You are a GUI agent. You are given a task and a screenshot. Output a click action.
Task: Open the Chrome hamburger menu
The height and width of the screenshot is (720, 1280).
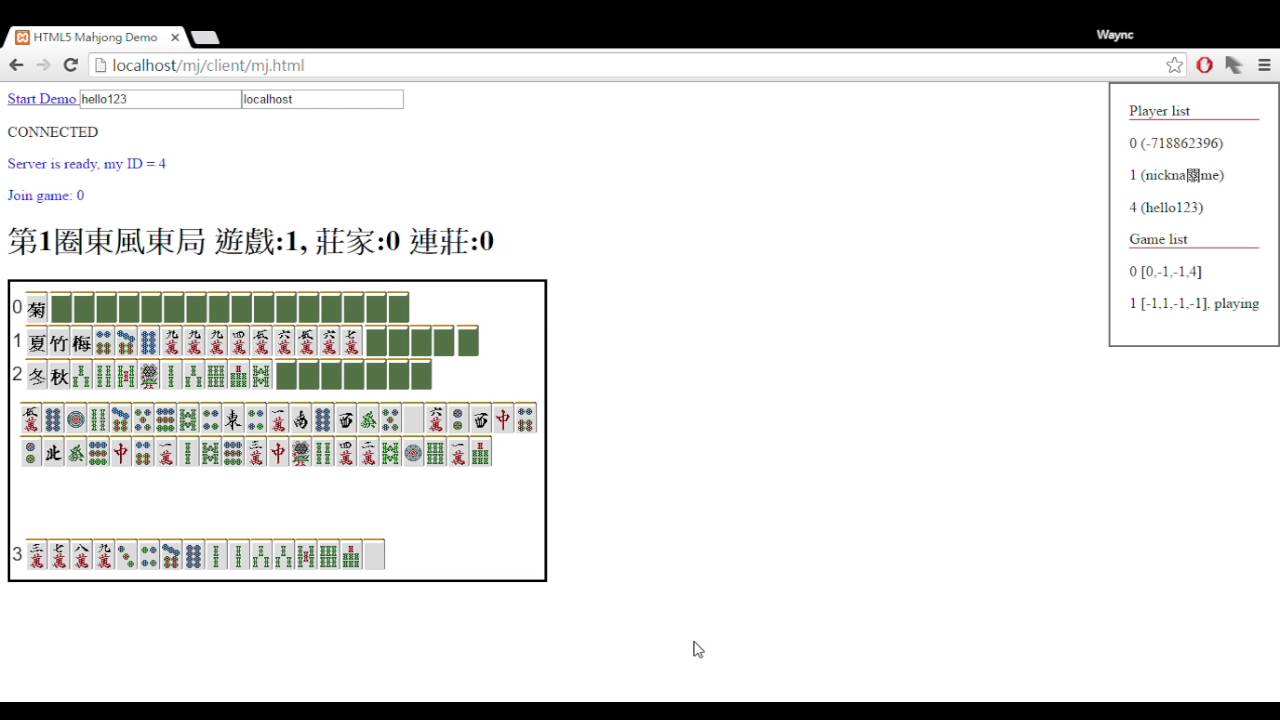(x=1264, y=65)
